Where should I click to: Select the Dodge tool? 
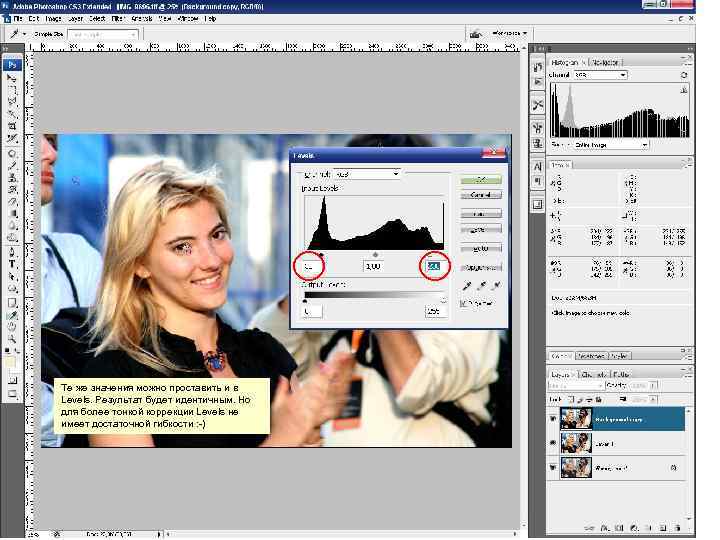pos(12,238)
